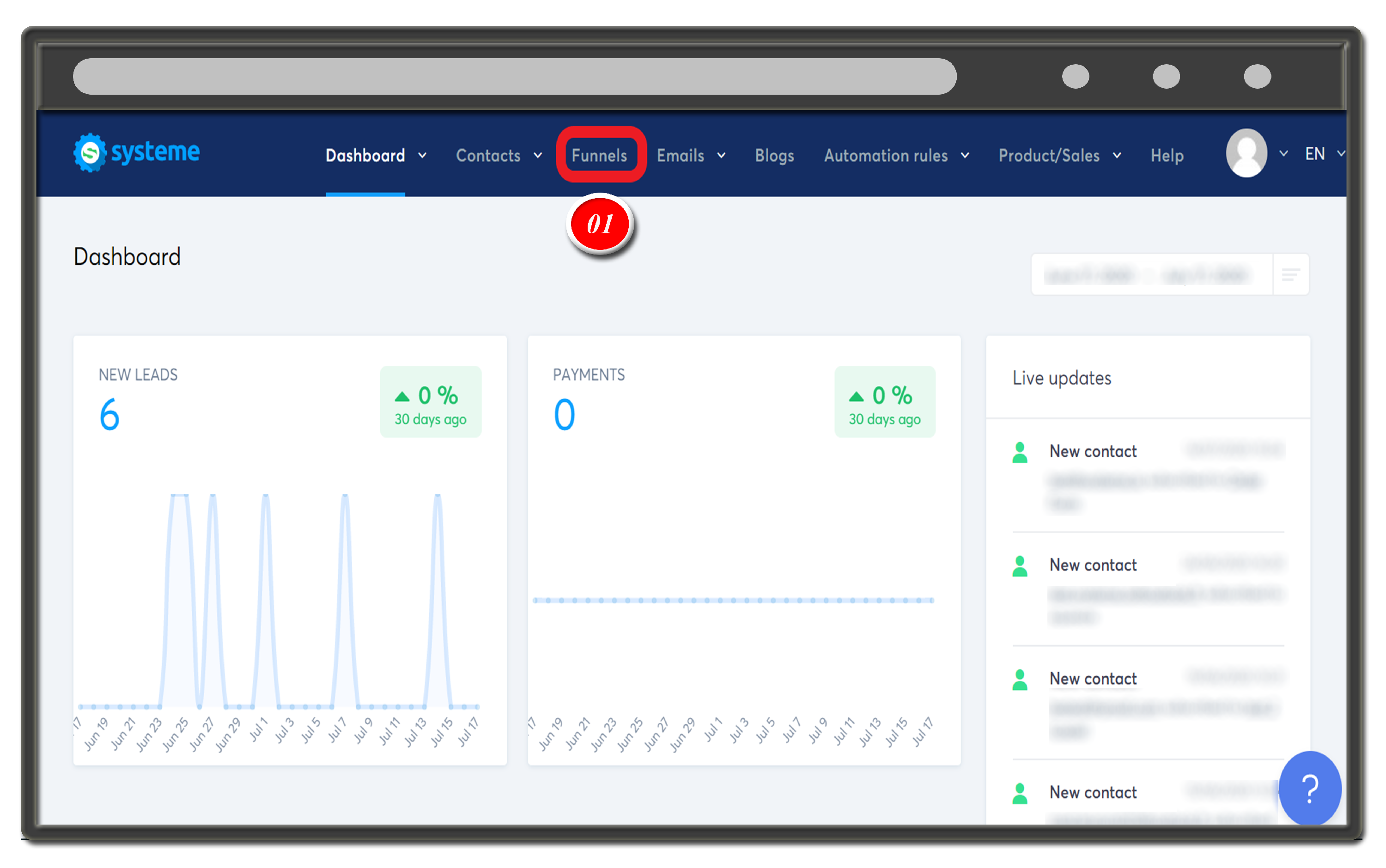Click the third New contact person icon
Image resolution: width=1386 pixels, height=868 pixels.
click(1020, 680)
